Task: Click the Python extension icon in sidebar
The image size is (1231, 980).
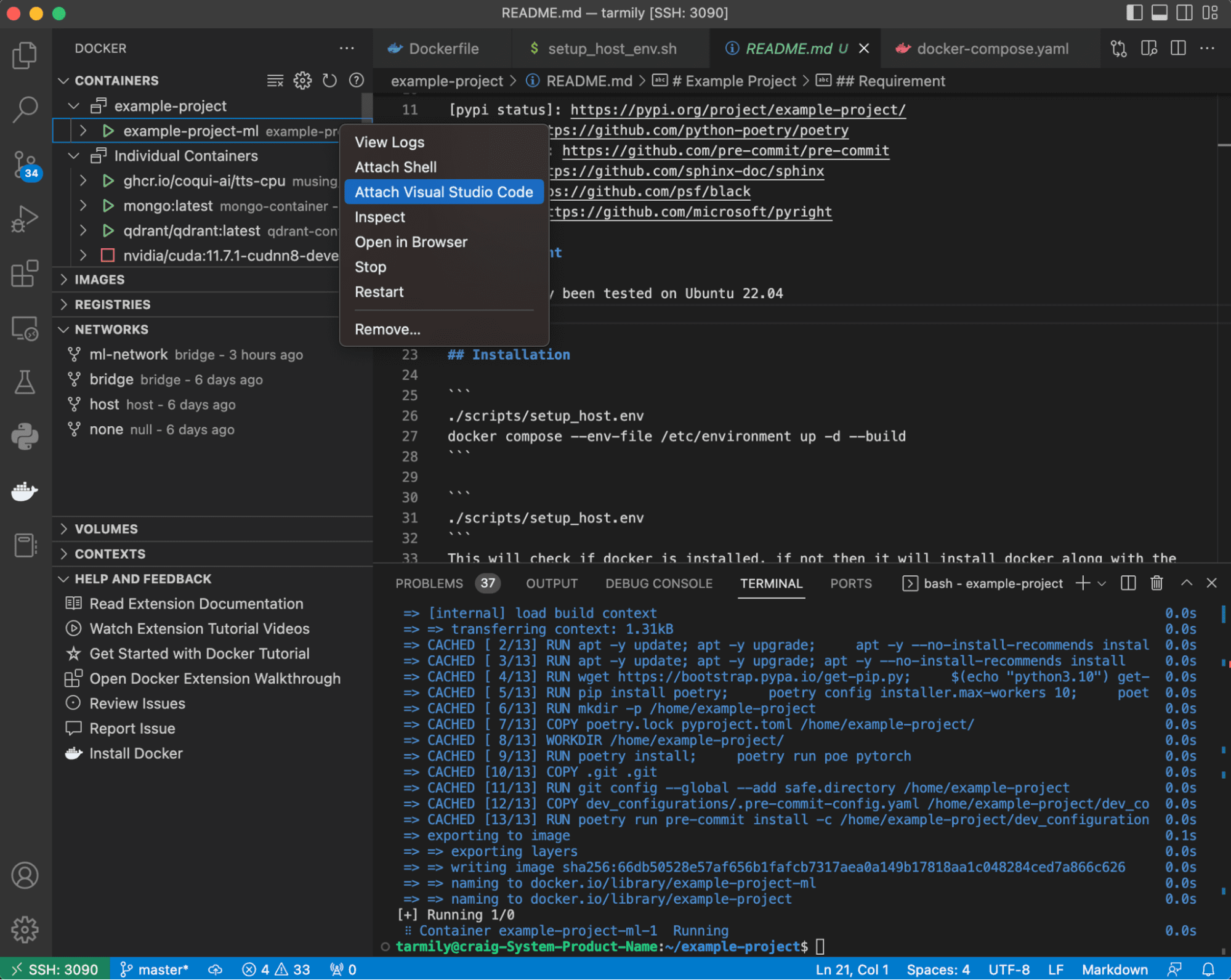Action: point(25,437)
